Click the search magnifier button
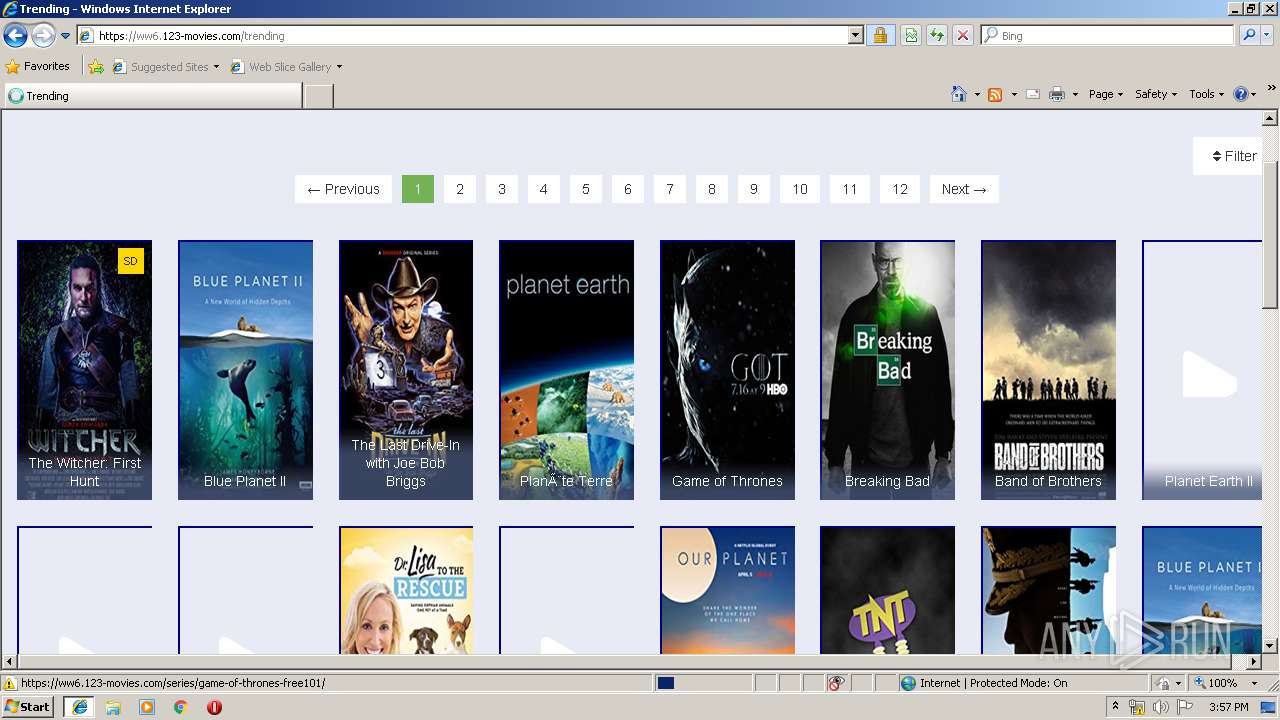This screenshot has width=1280, height=720. (1248, 35)
